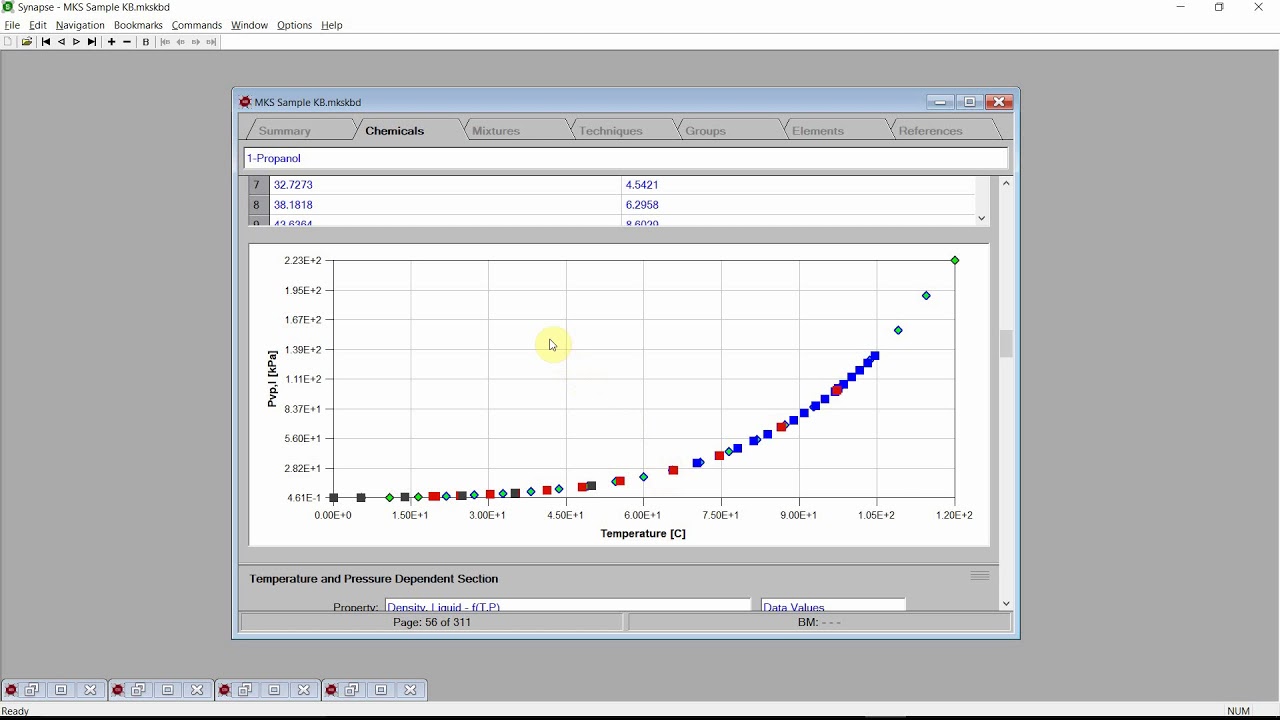Click the plus toolbar icon
This screenshot has width=1280, height=720.
click(x=111, y=42)
